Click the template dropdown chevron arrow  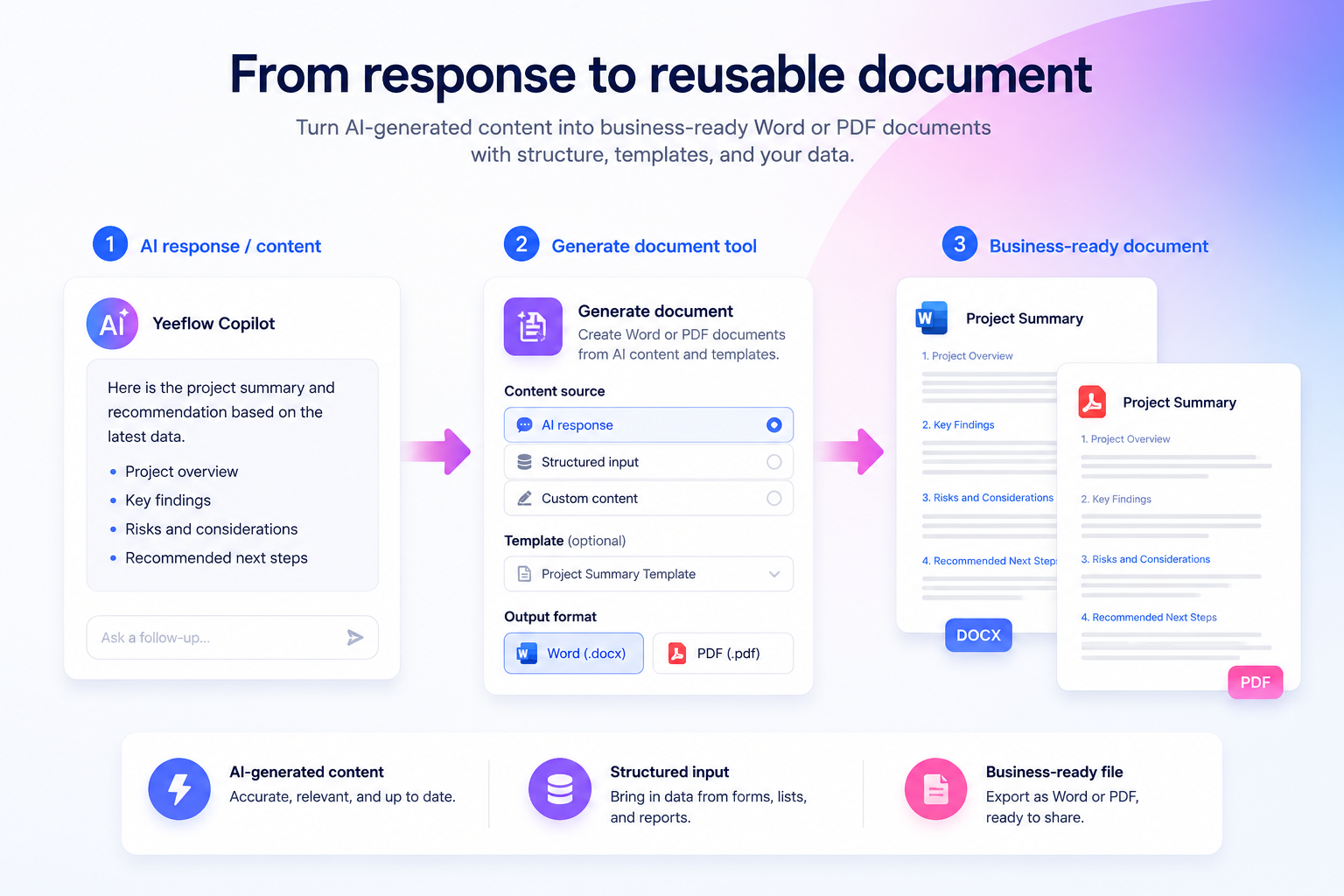774,574
